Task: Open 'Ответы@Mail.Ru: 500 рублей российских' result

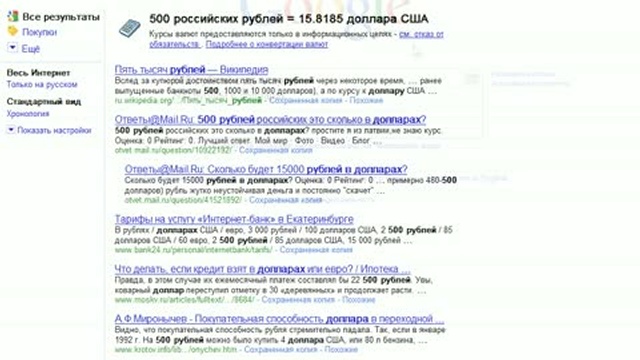Action: [x=270, y=120]
